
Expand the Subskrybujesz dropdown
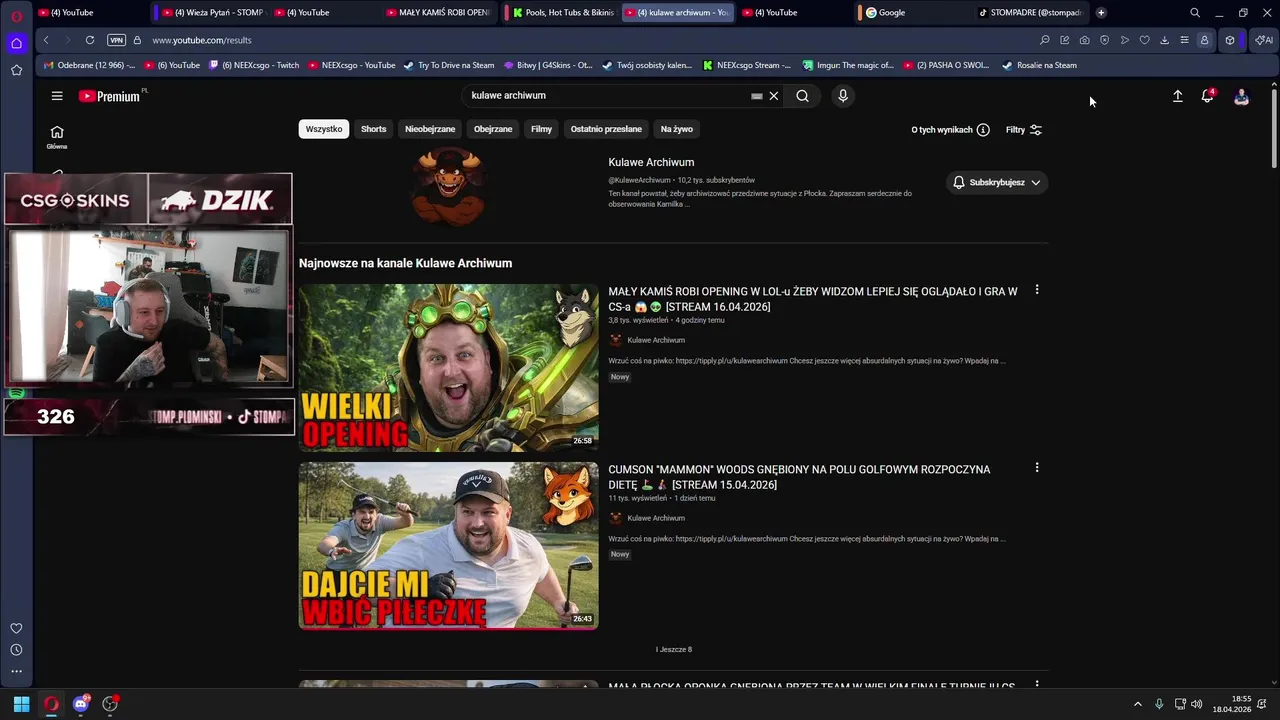coord(997,183)
